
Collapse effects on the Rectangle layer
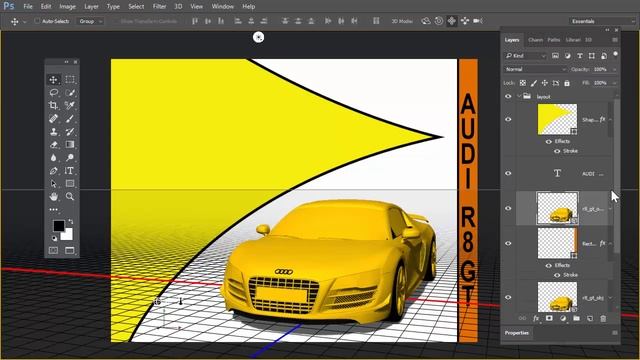[610, 244]
